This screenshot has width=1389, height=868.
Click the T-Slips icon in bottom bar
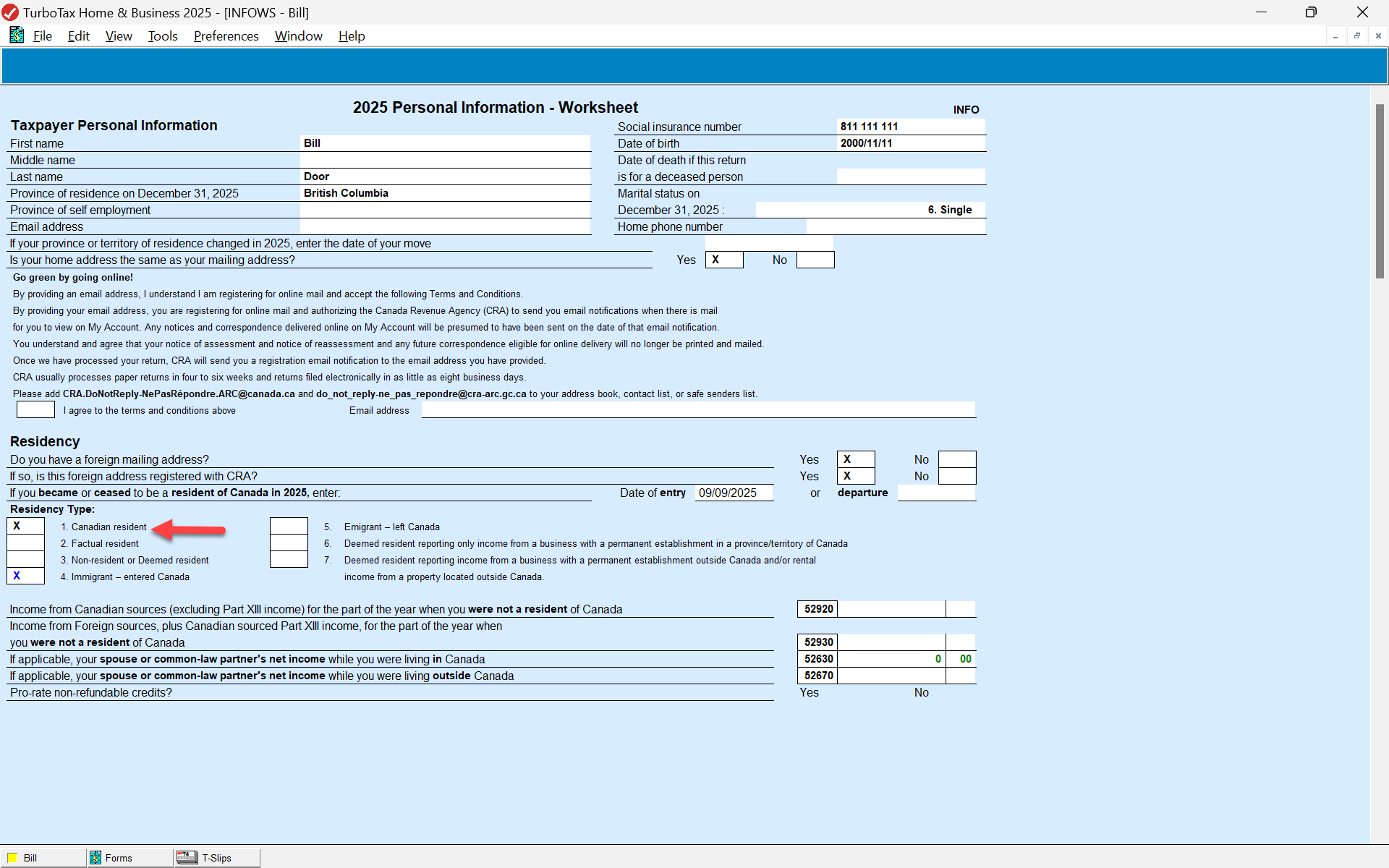pos(187,858)
